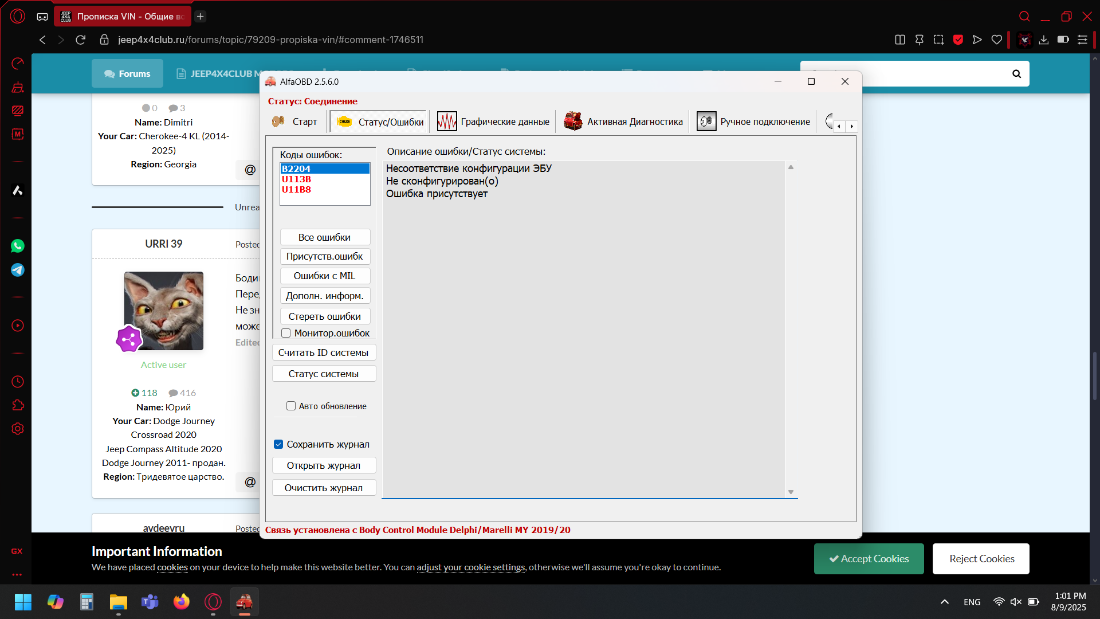Click the red ad-blocker shield icon
Image resolution: width=1100 pixels, height=619 pixels.
(958, 40)
